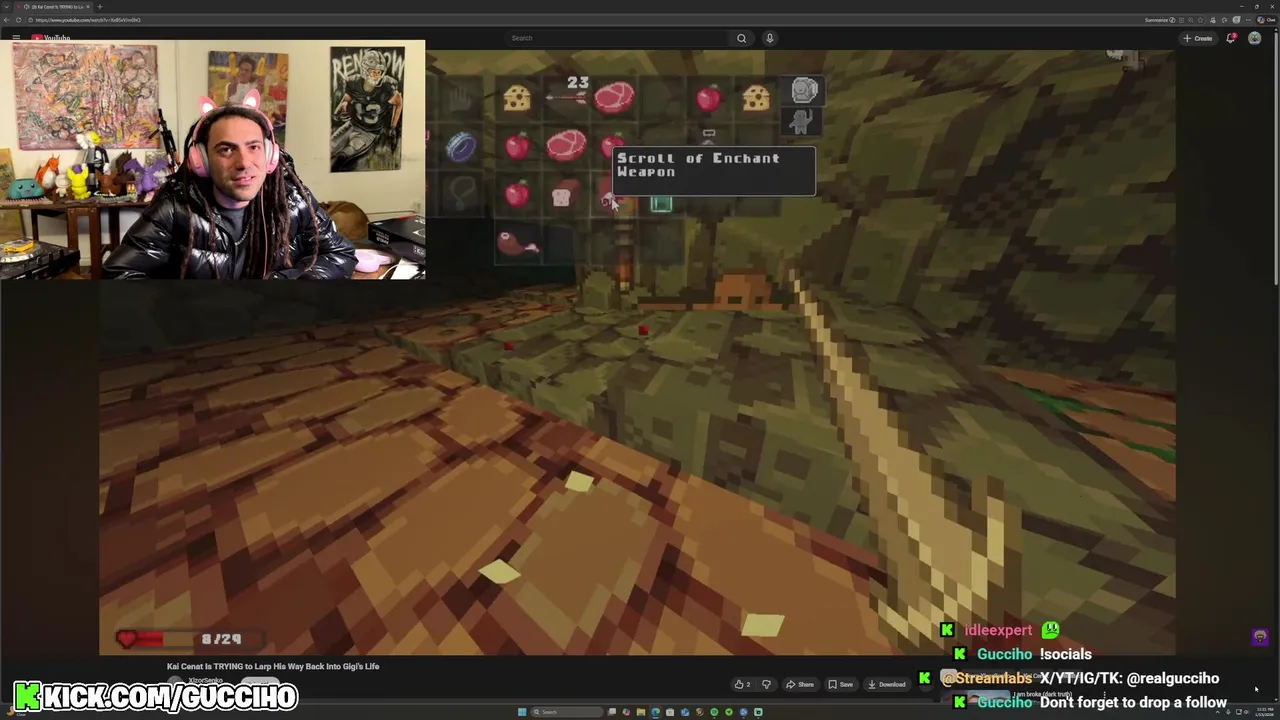Click the idleexpert chat username
Viewport: 1280px width, 720px height.
[998, 630]
